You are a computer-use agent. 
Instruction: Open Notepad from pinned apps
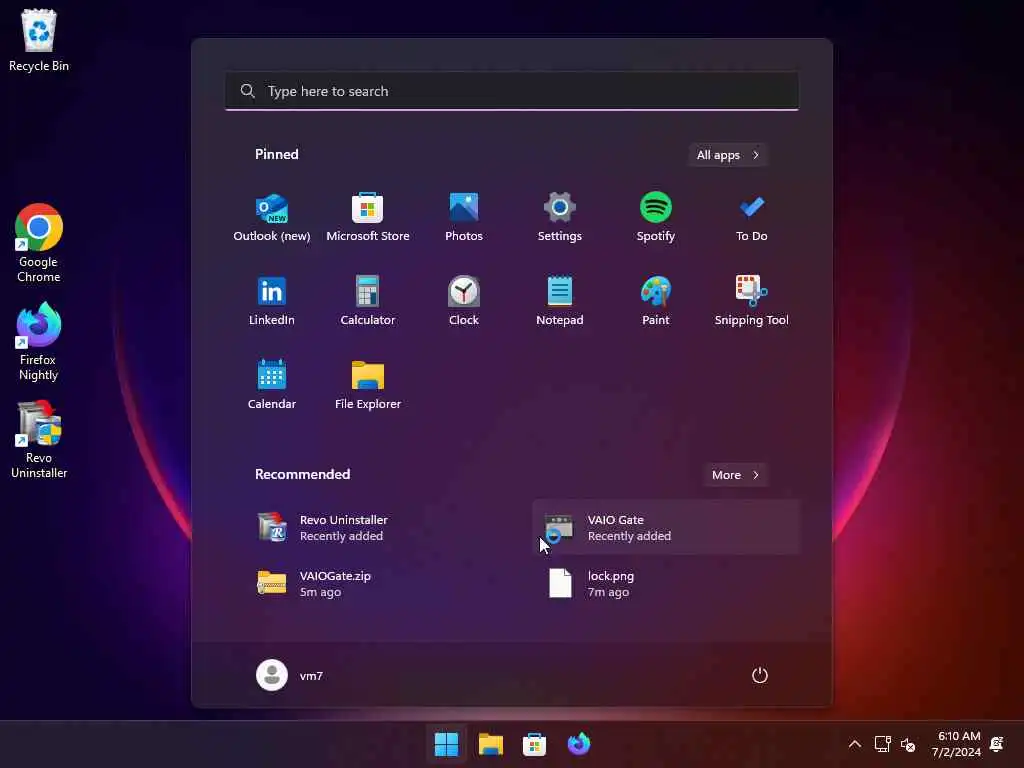point(560,301)
